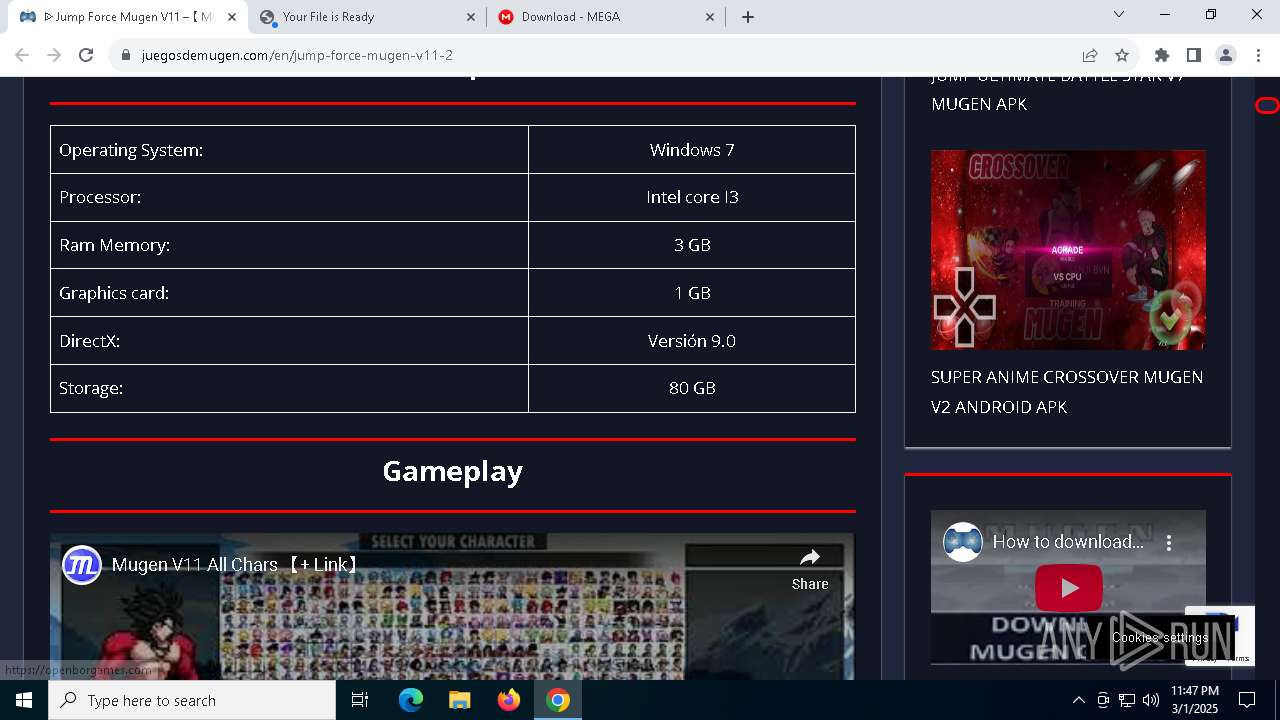Screen dimensions: 1280x720
Task: Reload the current page
Action: click(x=86, y=55)
